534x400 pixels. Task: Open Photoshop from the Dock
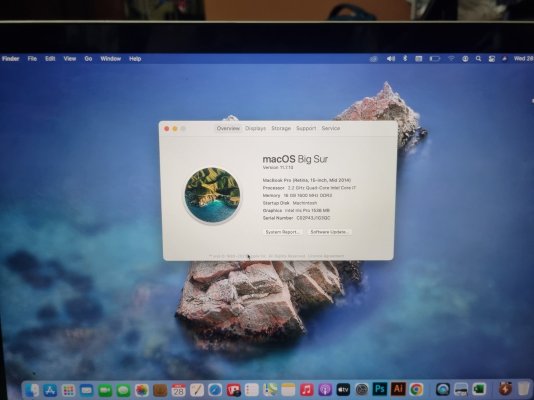(380, 389)
